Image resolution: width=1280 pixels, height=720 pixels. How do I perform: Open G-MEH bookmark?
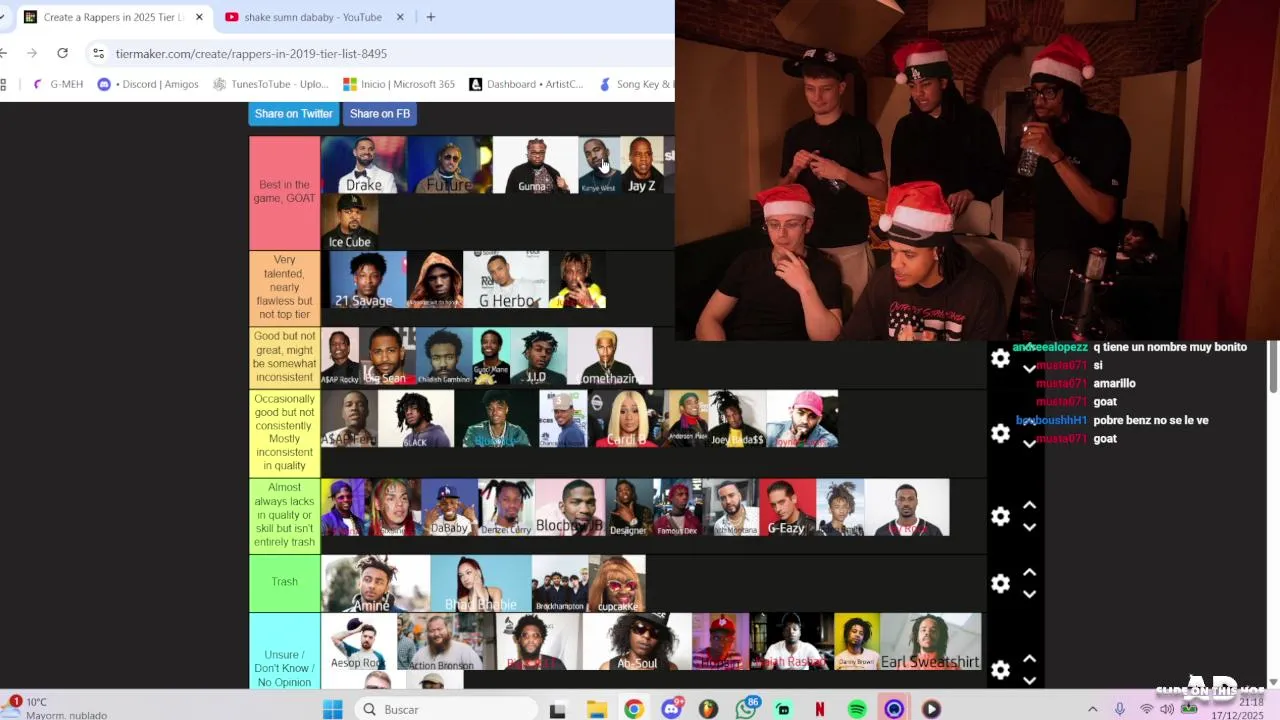[x=58, y=84]
